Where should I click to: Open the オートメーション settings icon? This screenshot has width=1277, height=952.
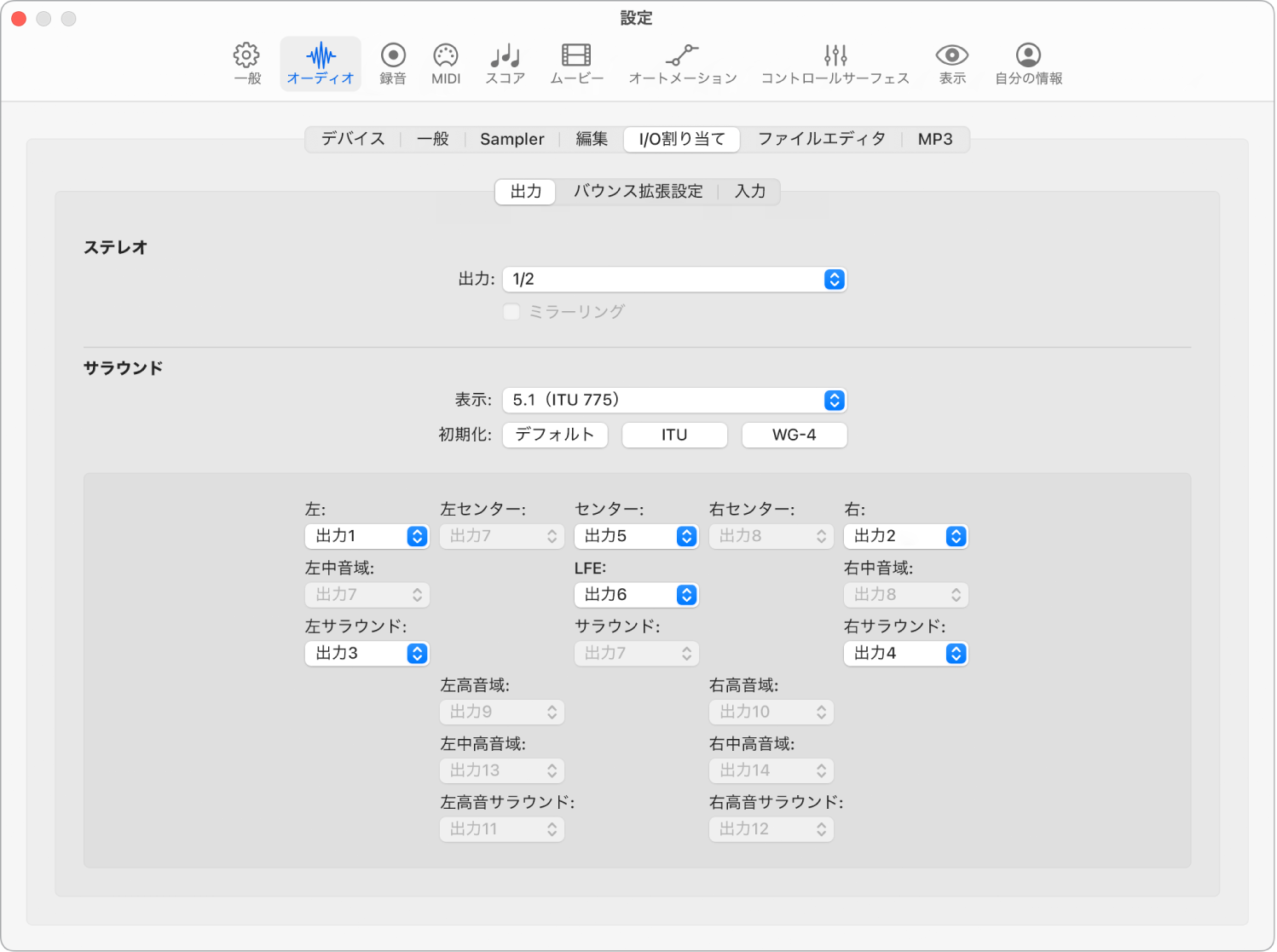pos(682,62)
